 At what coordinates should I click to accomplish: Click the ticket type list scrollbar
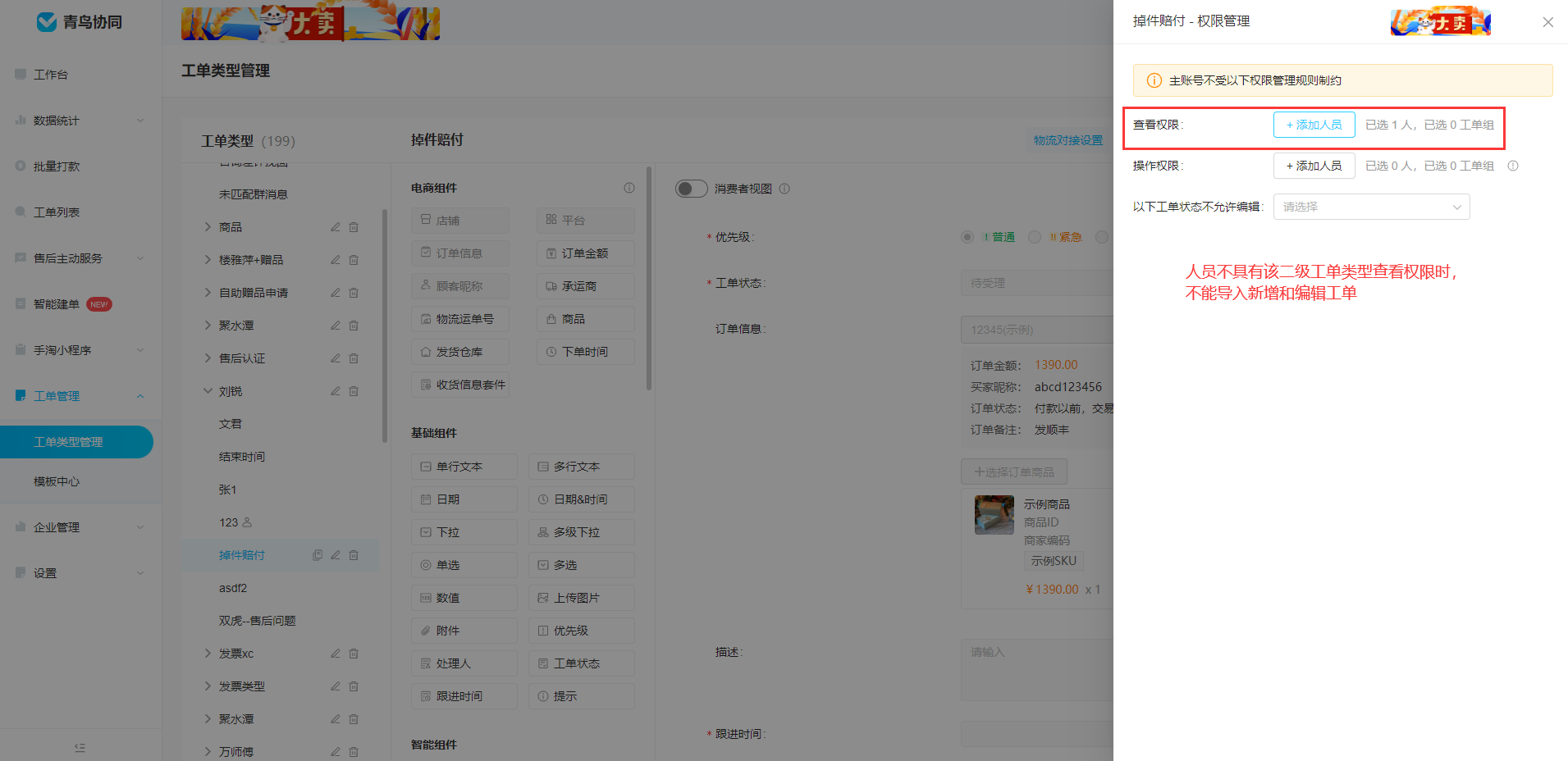point(385,326)
